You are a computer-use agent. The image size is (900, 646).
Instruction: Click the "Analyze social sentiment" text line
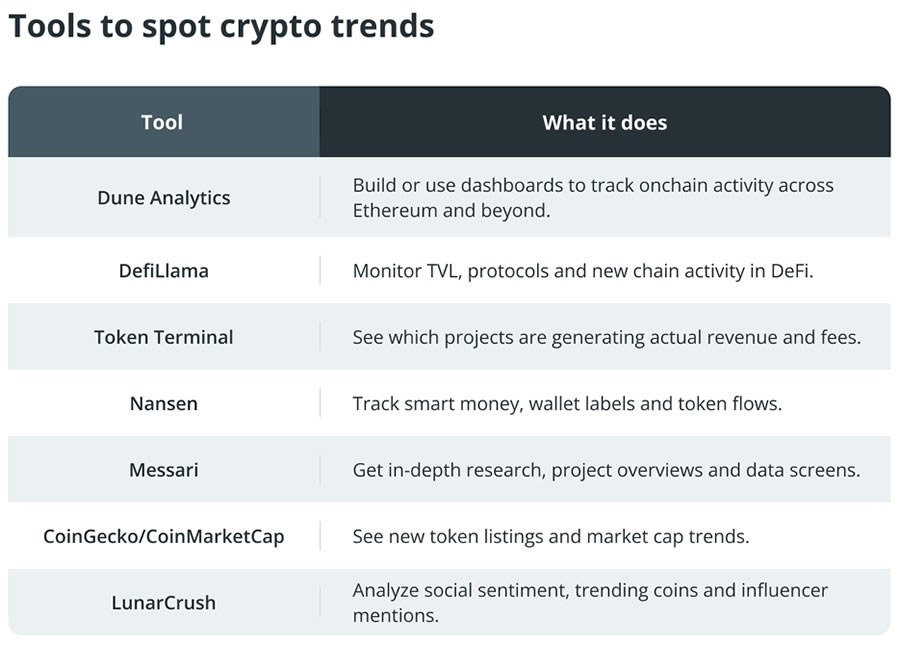tap(590, 590)
